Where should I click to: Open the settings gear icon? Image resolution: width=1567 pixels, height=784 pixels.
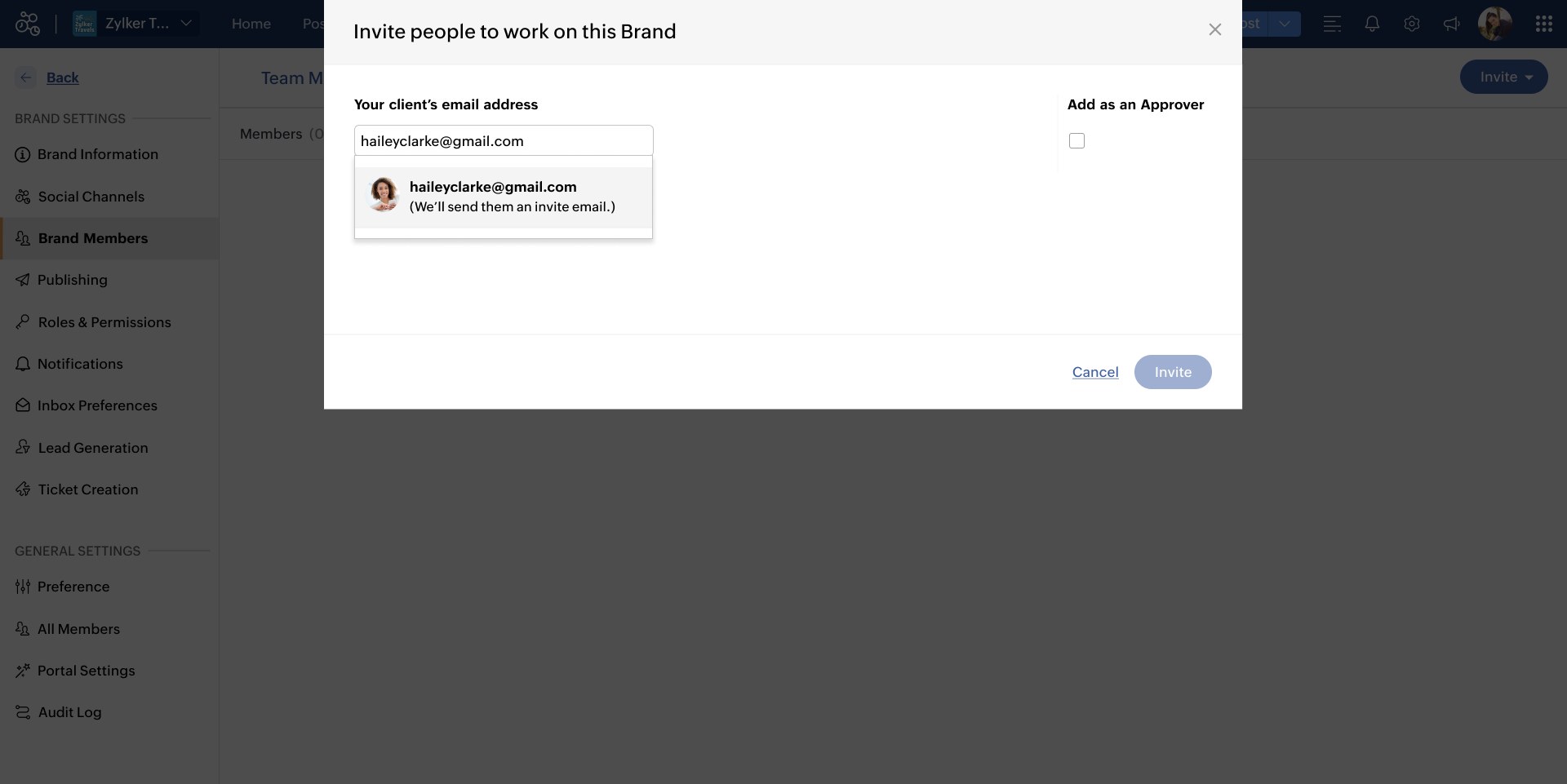pyautogui.click(x=1412, y=24)
